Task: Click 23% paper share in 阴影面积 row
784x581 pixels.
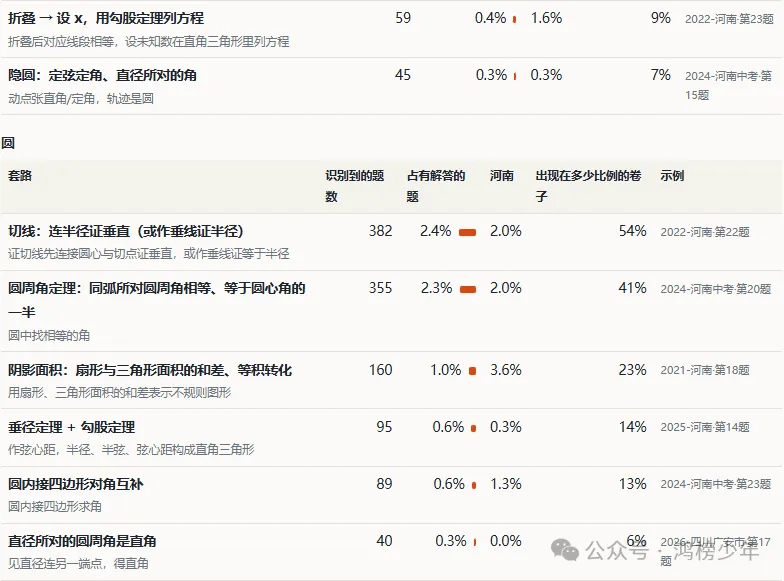Action: 632,370
